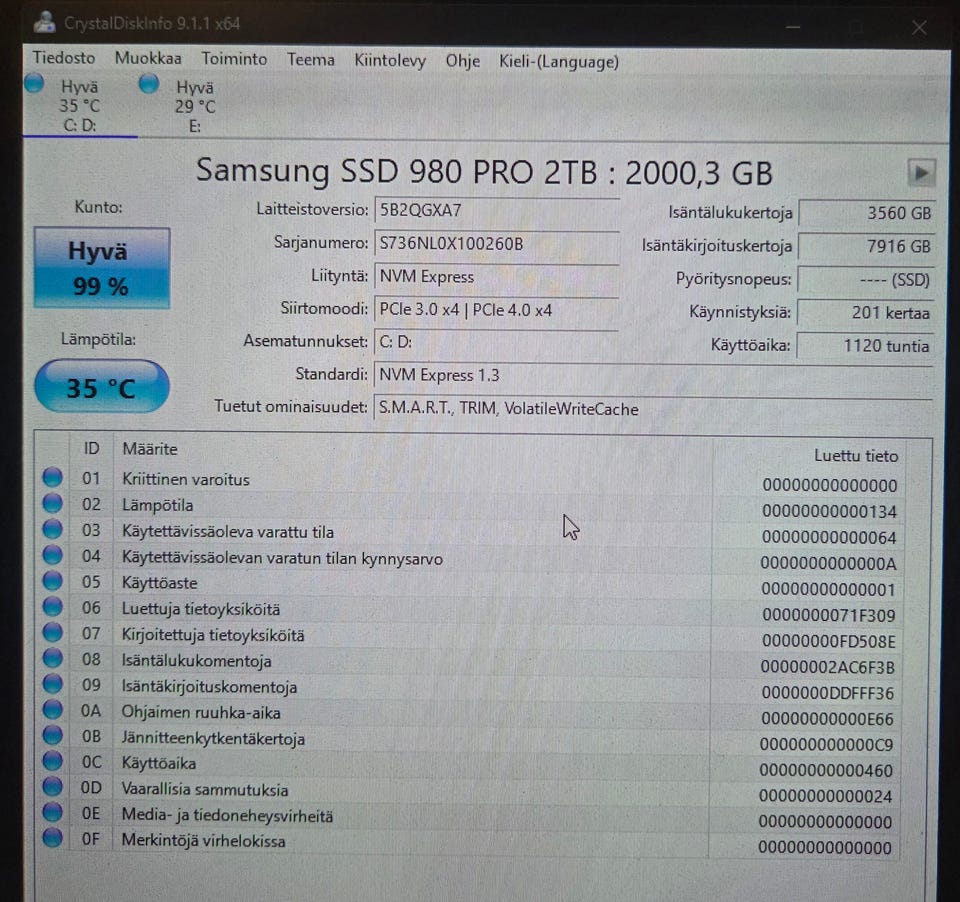Open the Toiminto menu
960x902 pixels.
click(x=234, y=59)
